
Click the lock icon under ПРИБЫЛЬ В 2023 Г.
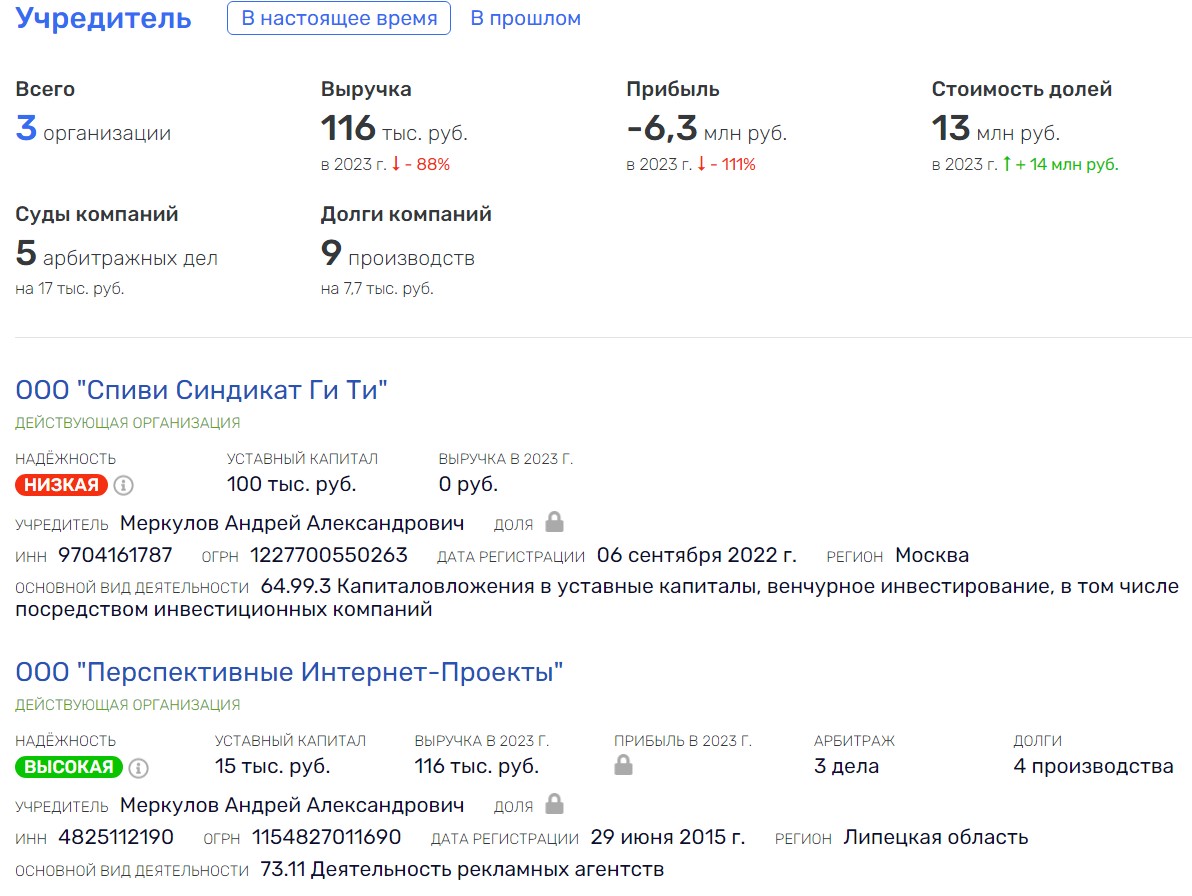click(623, 766)
